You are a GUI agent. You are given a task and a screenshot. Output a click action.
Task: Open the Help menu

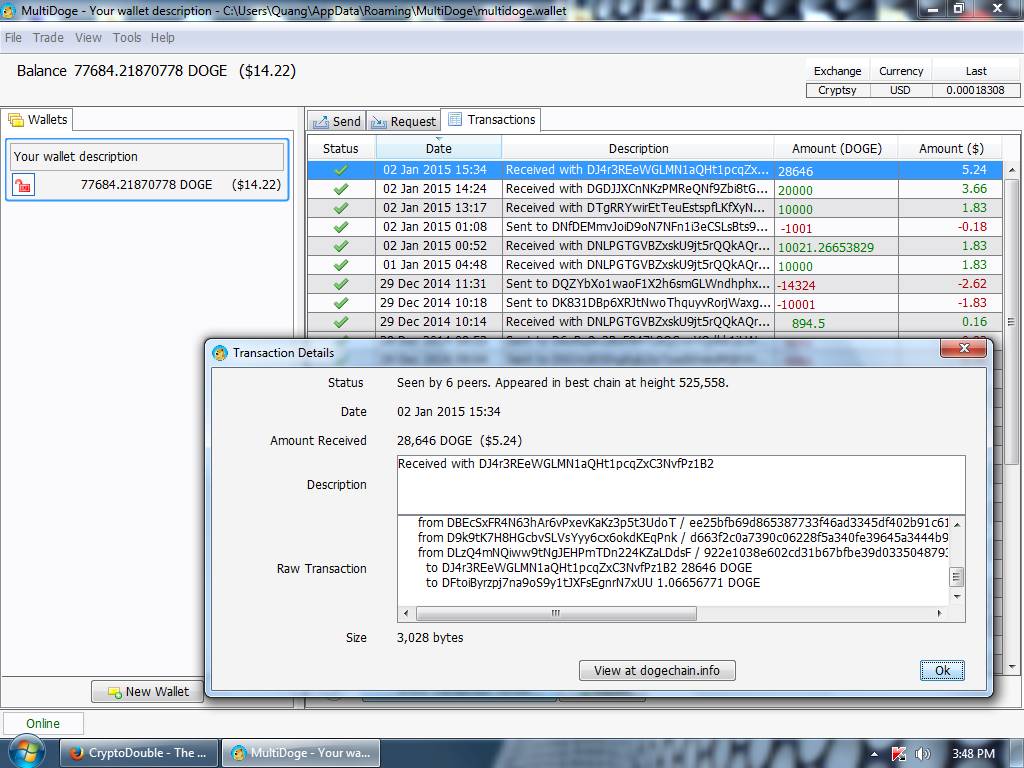tap(163, 38)
